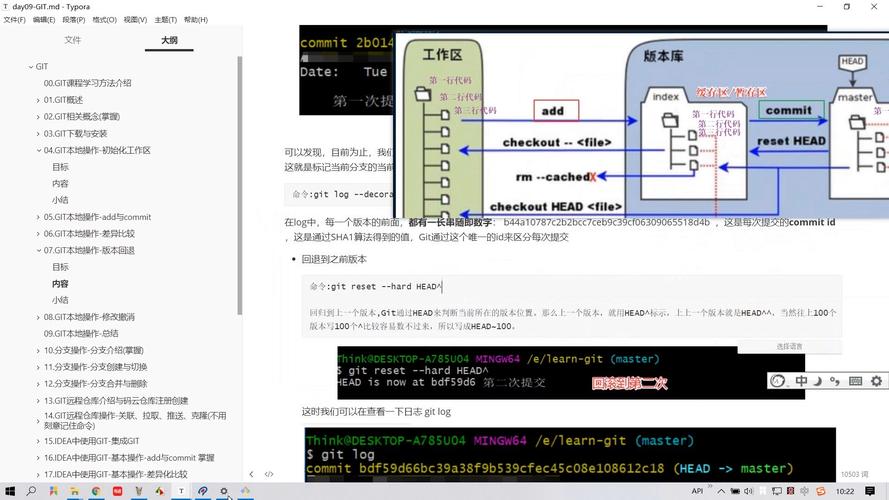Toggle the IME half-moon width icon

(818, 381)
